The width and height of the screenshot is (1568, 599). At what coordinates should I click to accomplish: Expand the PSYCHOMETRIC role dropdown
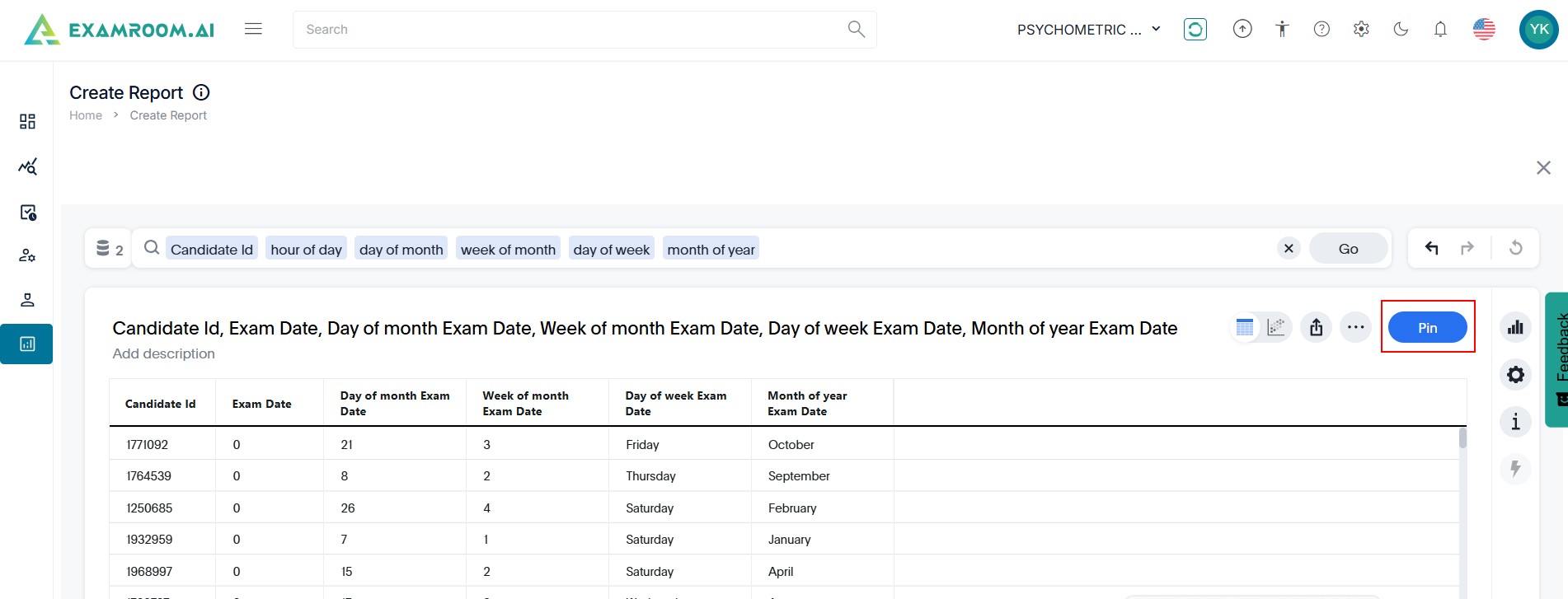click(1088, 30)
